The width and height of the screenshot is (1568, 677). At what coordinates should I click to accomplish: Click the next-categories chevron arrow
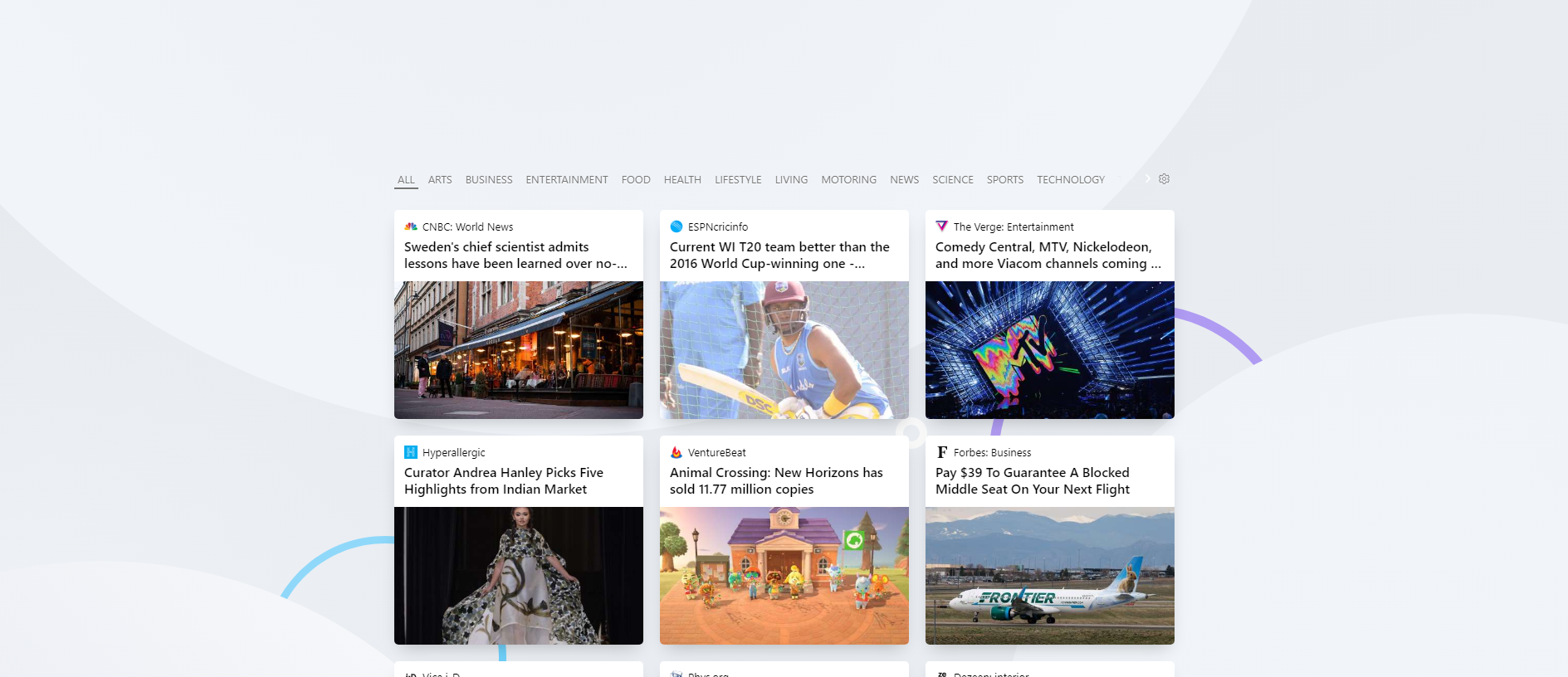pyautogui.click(x=1148, y=178)
